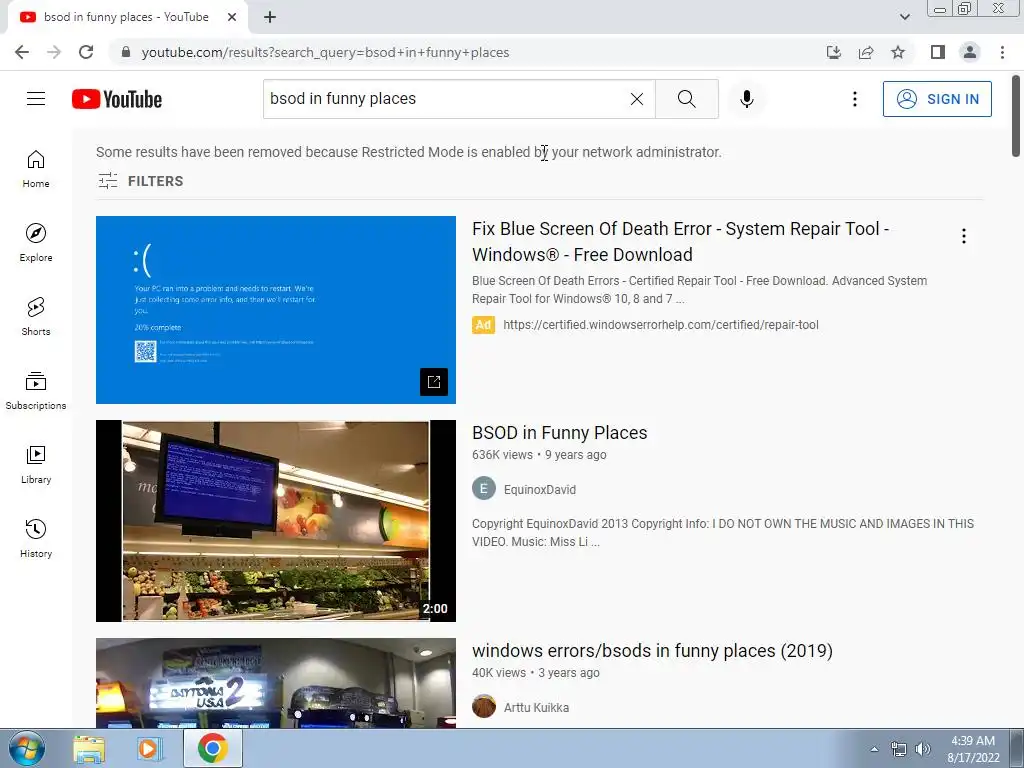Click the SIGN IN button
The height and width of the screenshot is (768, 1024).
tap(937, 99)
